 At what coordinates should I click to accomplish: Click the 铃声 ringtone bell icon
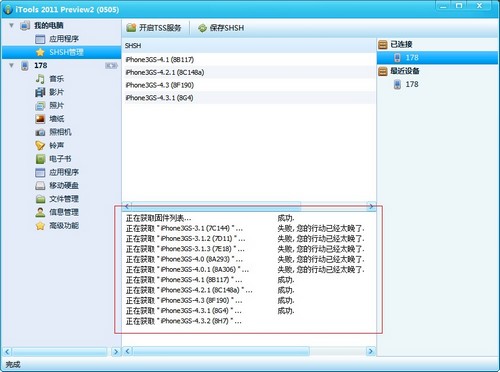[40, 146]
